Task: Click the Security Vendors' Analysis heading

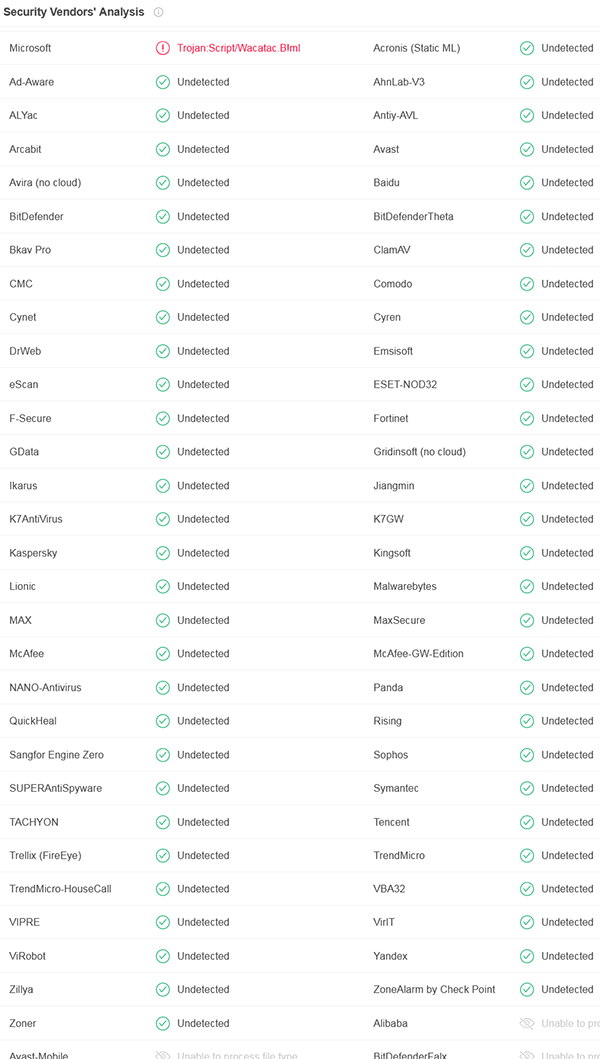Action: coord(74,12)
